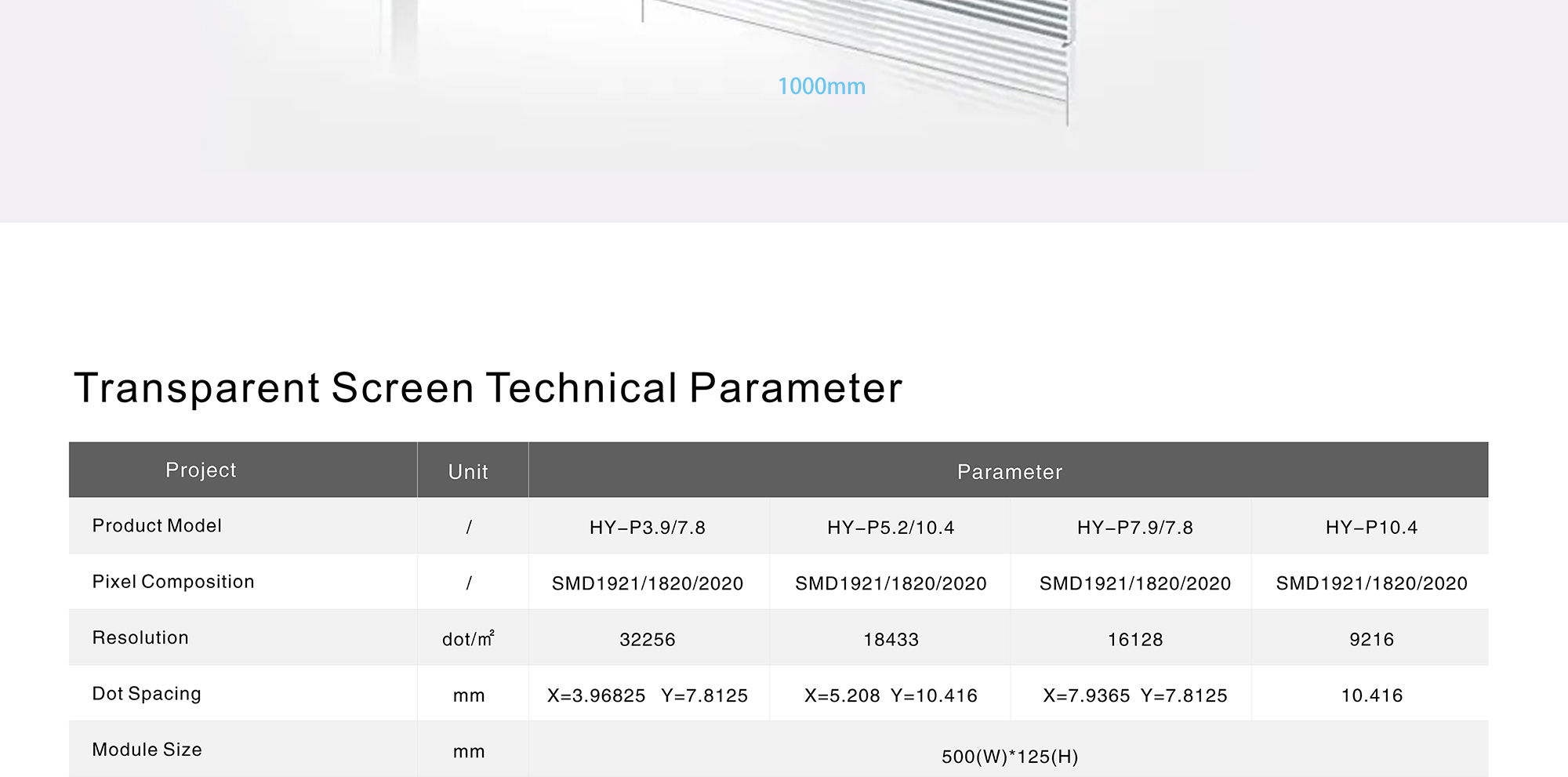
Task: Select the dot/m² unit cell
Action: [x=468, y=639]
